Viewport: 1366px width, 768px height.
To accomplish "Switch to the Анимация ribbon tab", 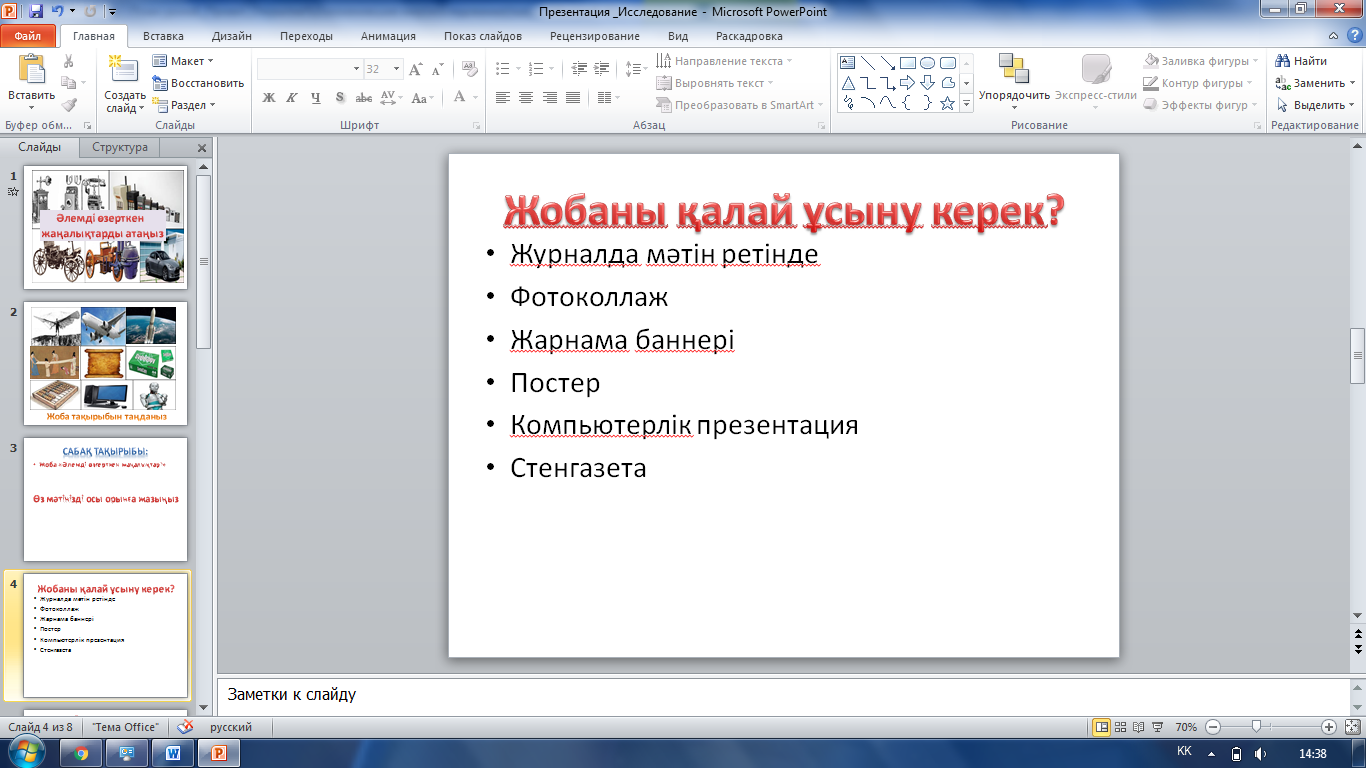I will pyautogui.click(x=389, y=36).
